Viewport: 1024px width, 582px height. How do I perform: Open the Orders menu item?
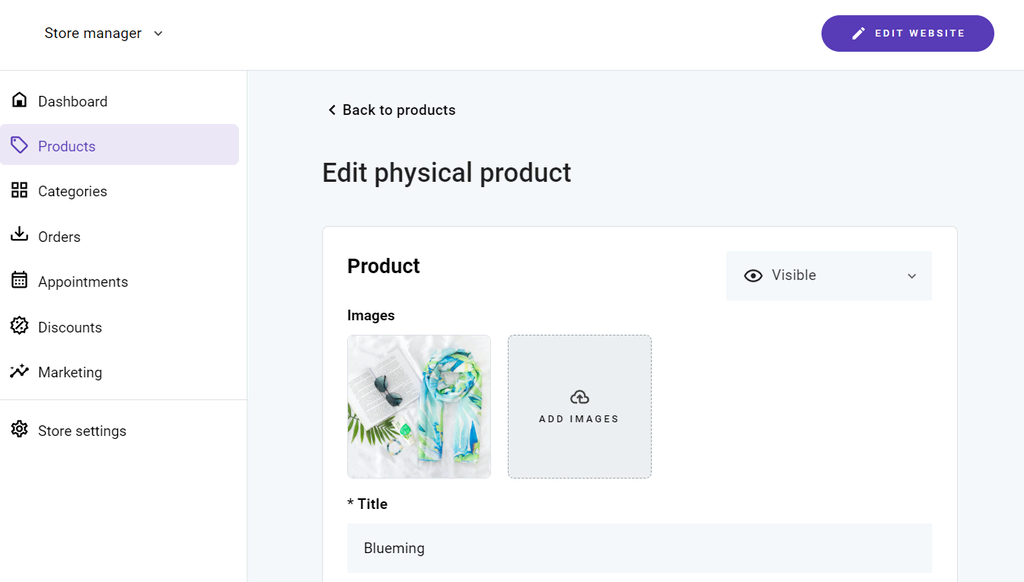(x=59, y=237)
